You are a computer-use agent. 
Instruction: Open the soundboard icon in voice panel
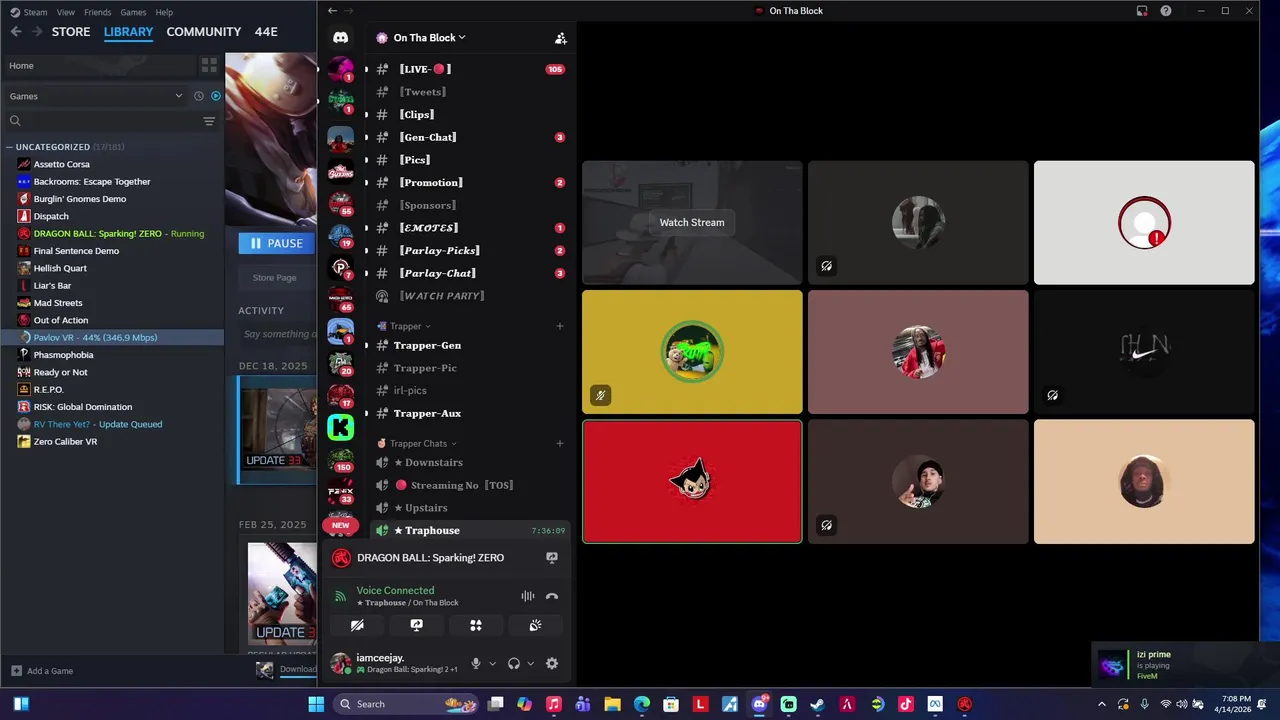point(535,625)
